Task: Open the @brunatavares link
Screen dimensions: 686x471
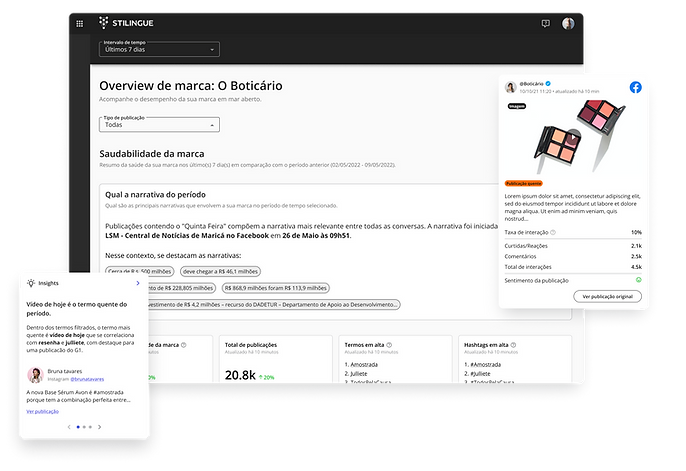Action: click(87, 379)
